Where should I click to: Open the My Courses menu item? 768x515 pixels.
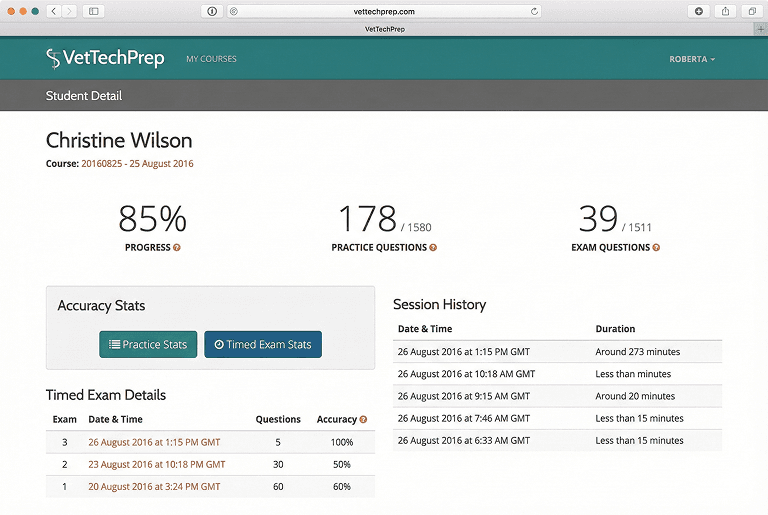pyautogui.click(x=211, y=59)
